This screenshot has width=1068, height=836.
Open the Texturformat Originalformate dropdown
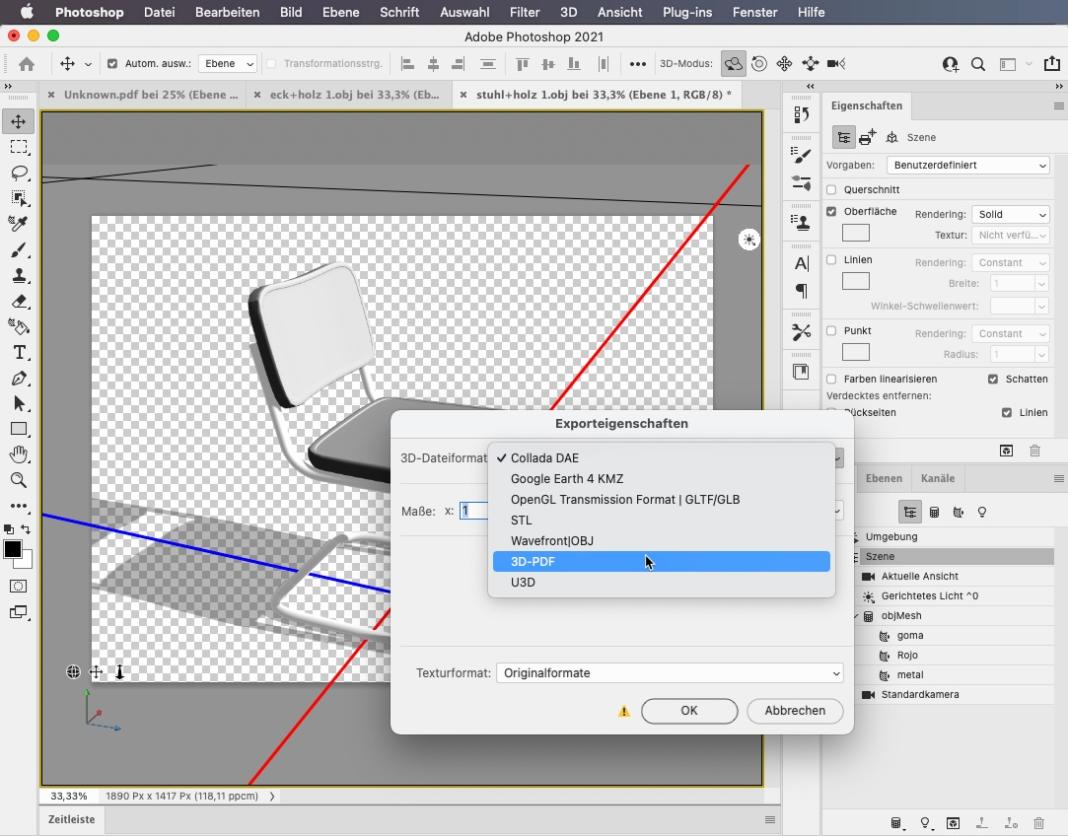pos(670,673)
